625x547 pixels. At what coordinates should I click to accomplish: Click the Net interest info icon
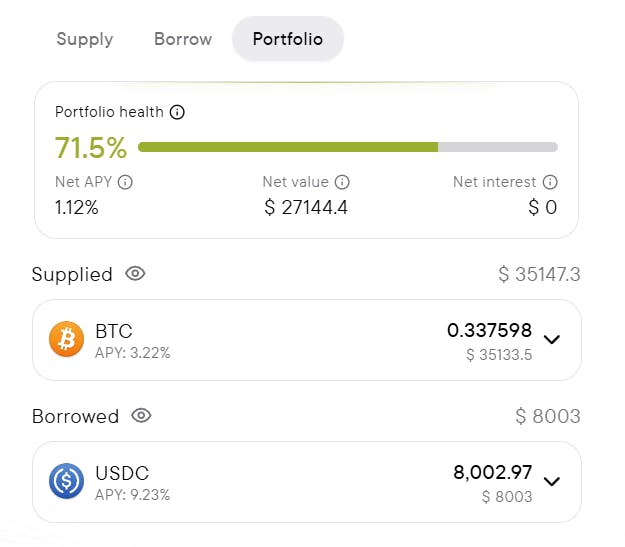point(550,182)
